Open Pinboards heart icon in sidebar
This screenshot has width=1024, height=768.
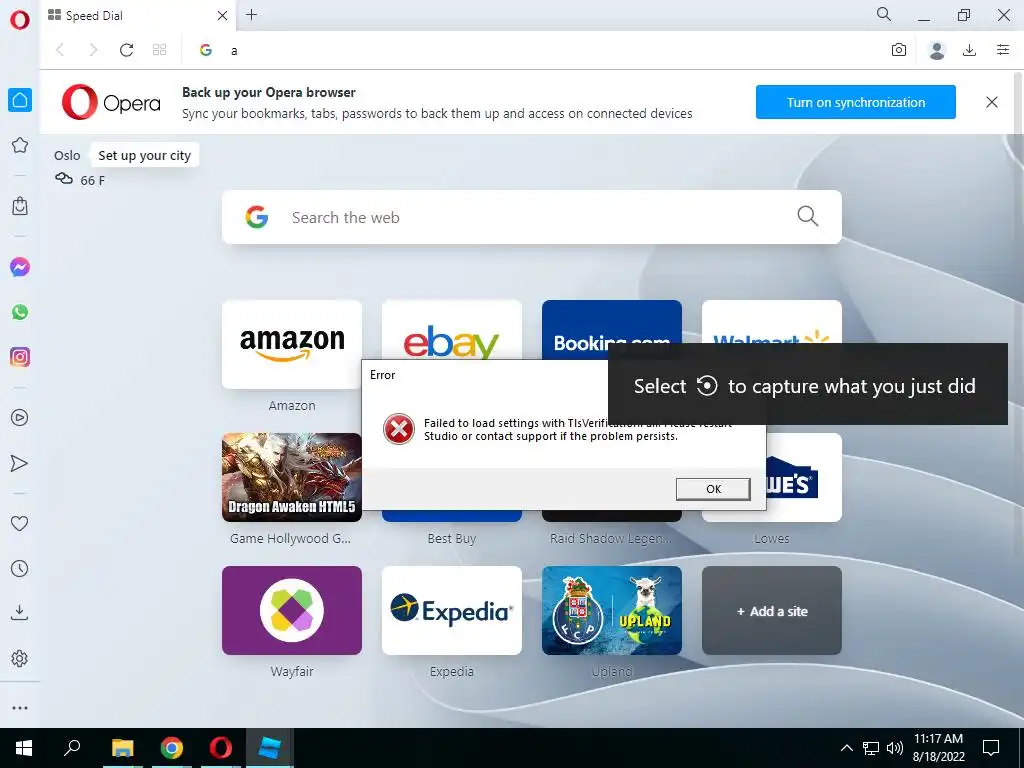(x=20, y=523)
